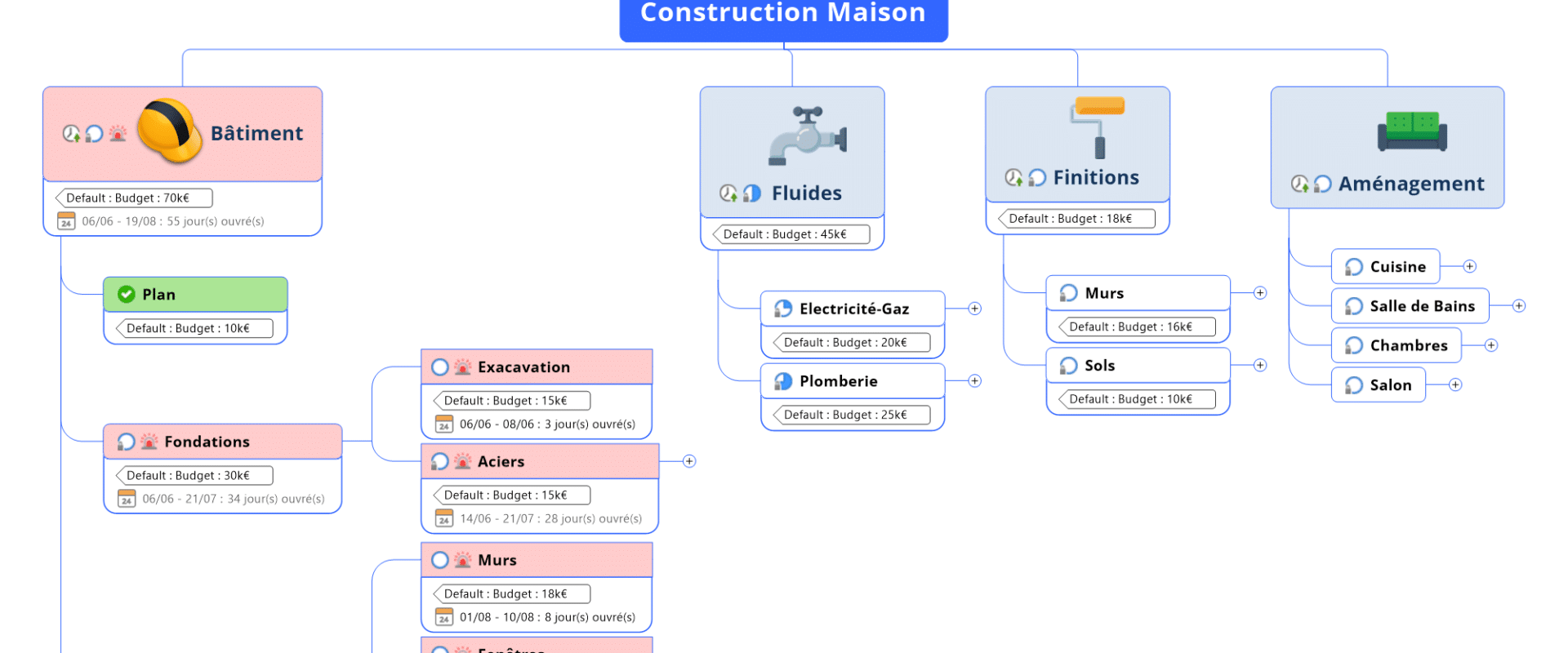The width and height of the screenshot is (1568, 653).
Task: Click the paint roller icon on Finitions
Action: 1099,127
